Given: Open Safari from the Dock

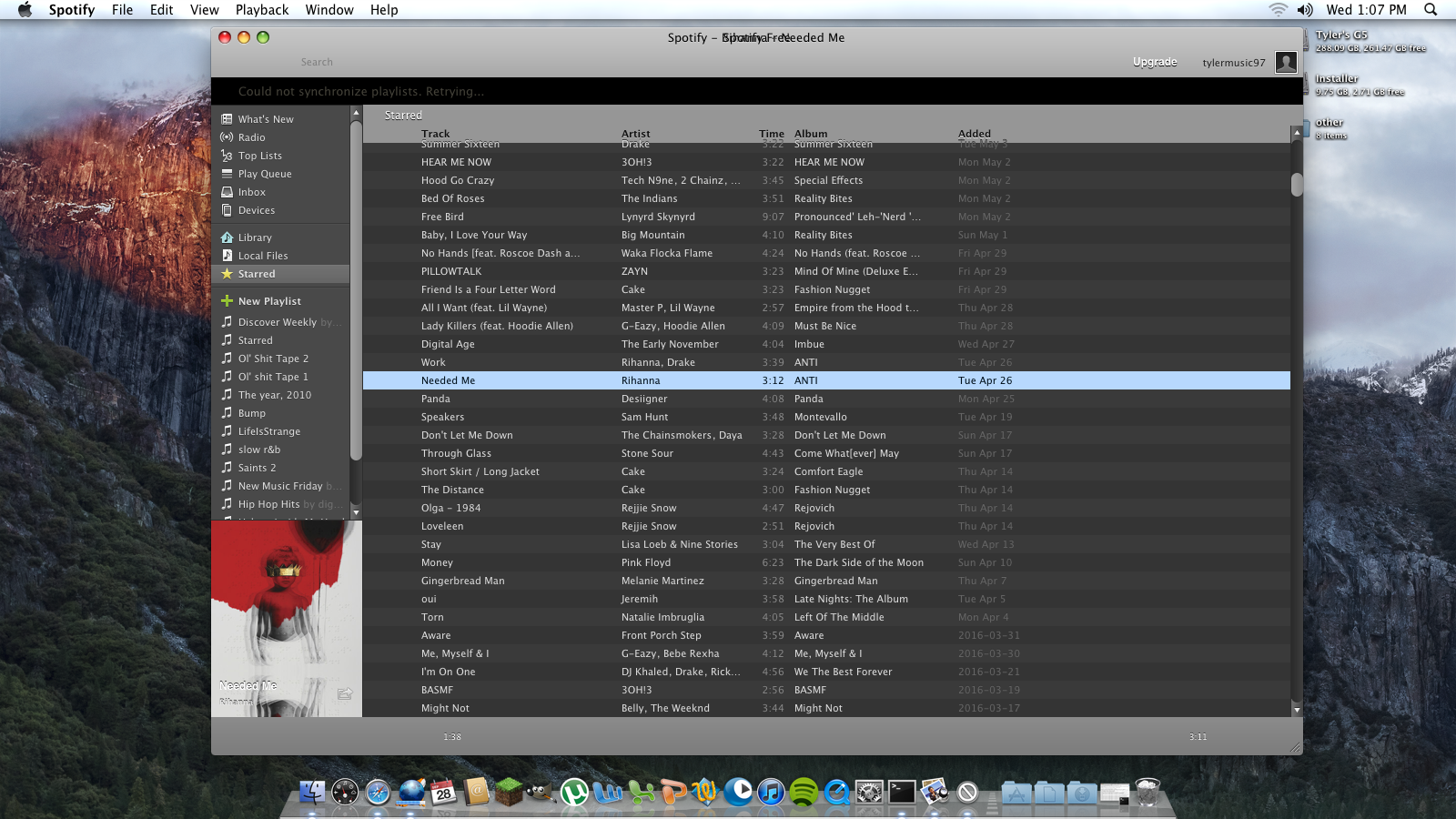Looking at the screenshot, I should pos(378,793).
